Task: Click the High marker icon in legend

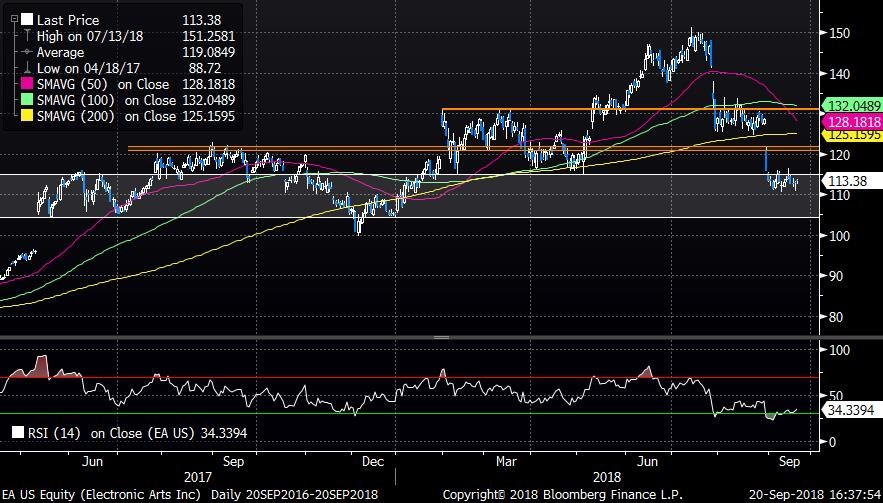Action: point(27,35)
